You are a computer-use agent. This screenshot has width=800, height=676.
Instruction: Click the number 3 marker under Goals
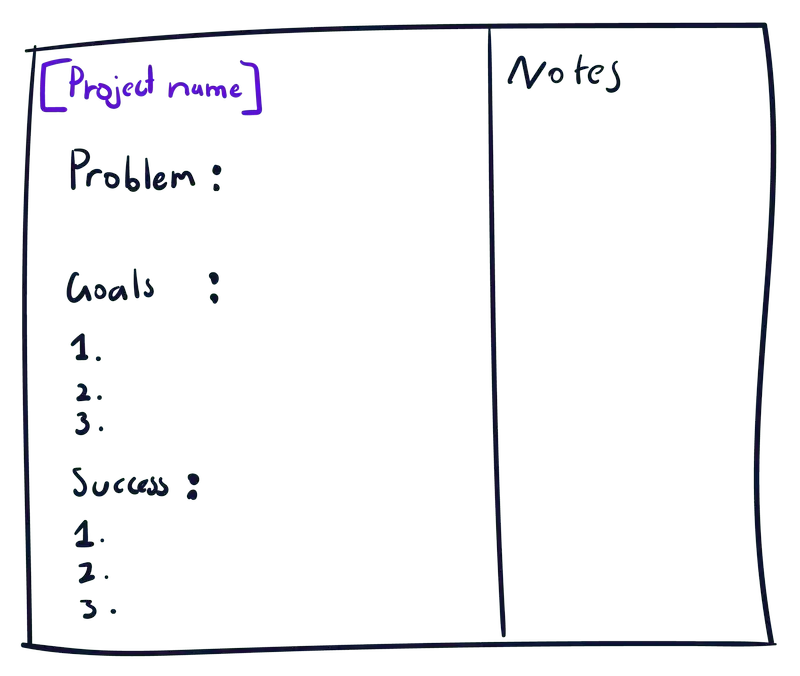pyautogui.click(x=83, y=423)
